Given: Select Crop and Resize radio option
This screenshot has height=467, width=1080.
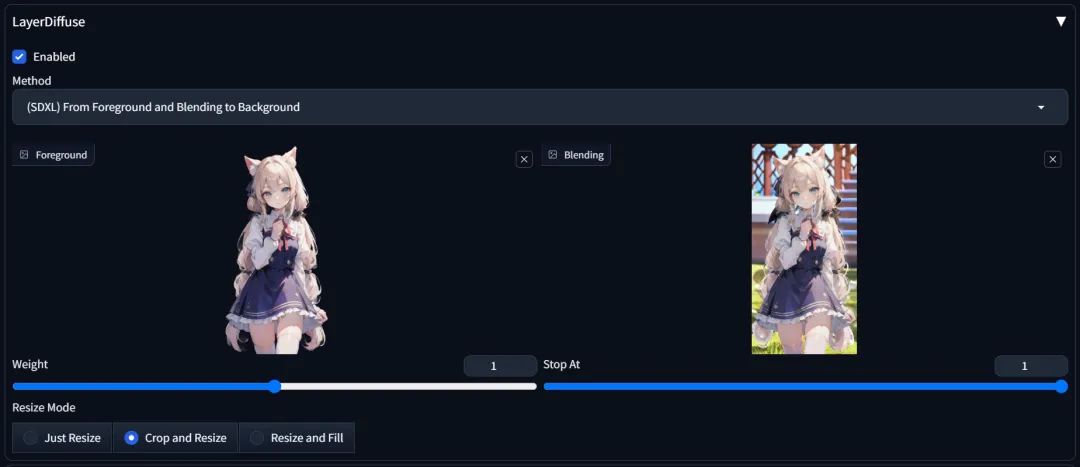Looking at the screenshot, I should [176, 437].
